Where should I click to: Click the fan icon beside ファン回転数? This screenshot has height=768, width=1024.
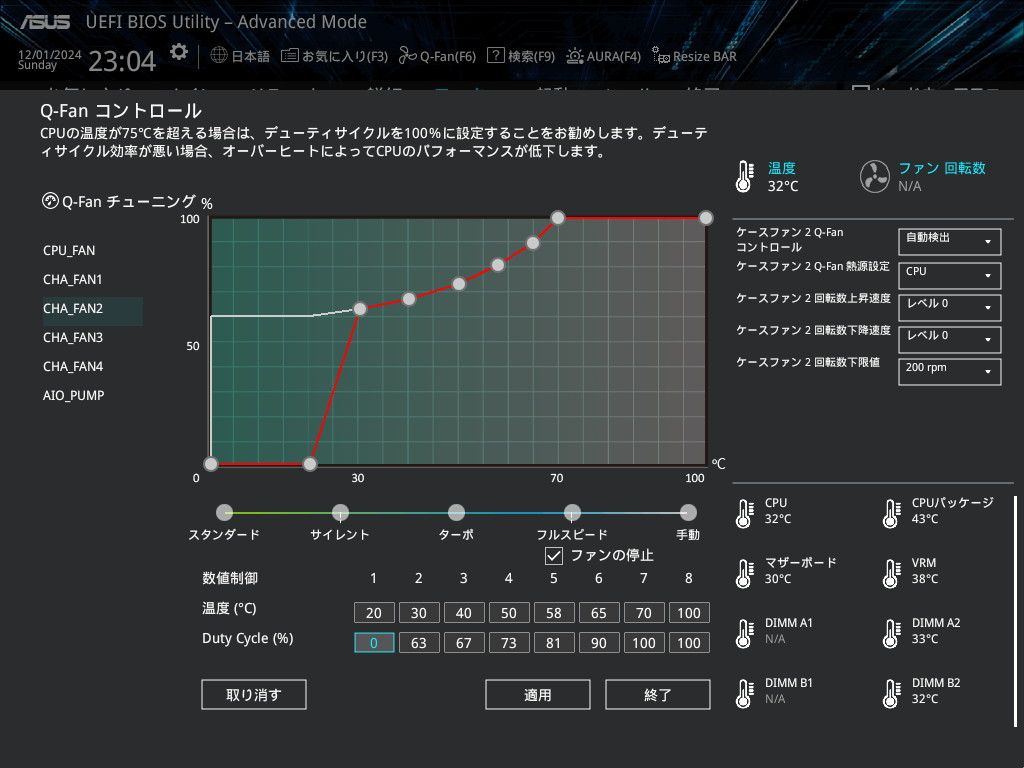(874, 176)
